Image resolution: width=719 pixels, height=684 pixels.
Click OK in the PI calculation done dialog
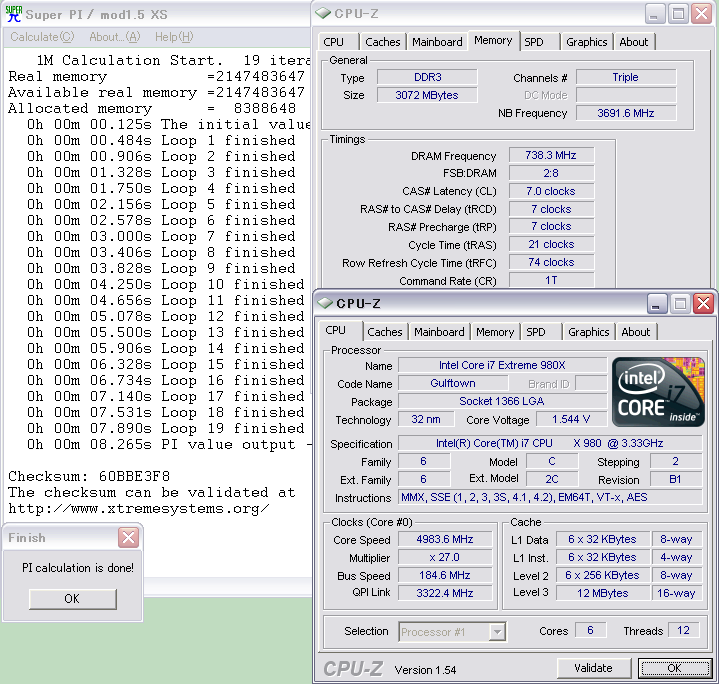pyautogui.click(x=72, y=599)
